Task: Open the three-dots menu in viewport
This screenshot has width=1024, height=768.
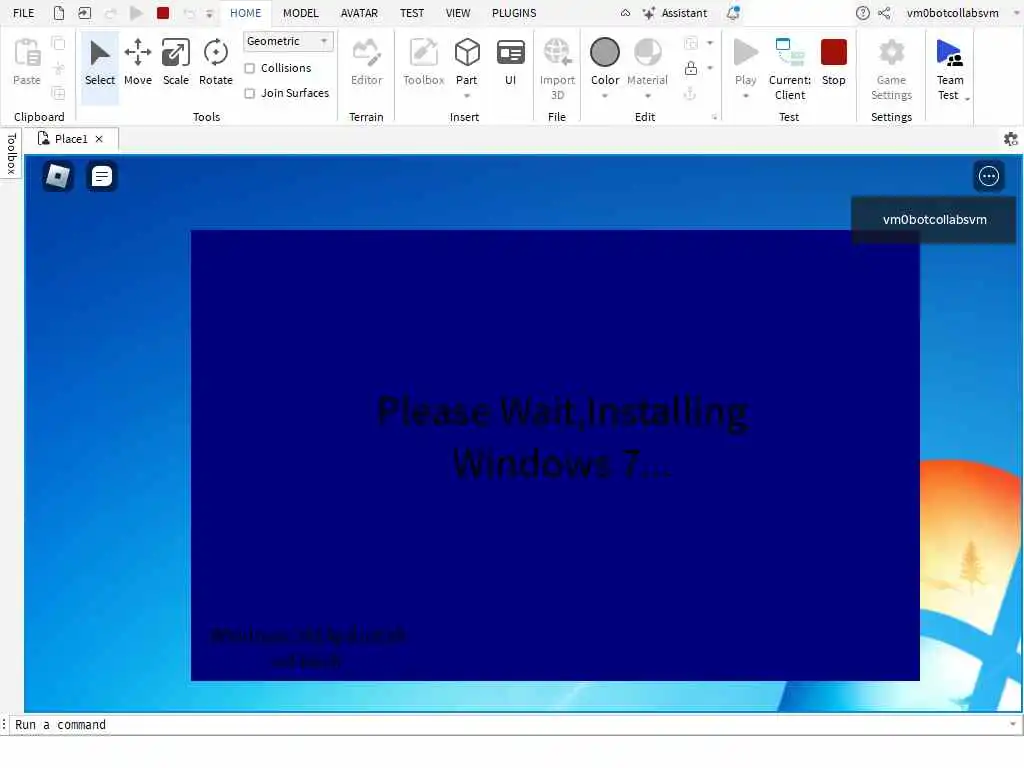Action: (989, 176)
